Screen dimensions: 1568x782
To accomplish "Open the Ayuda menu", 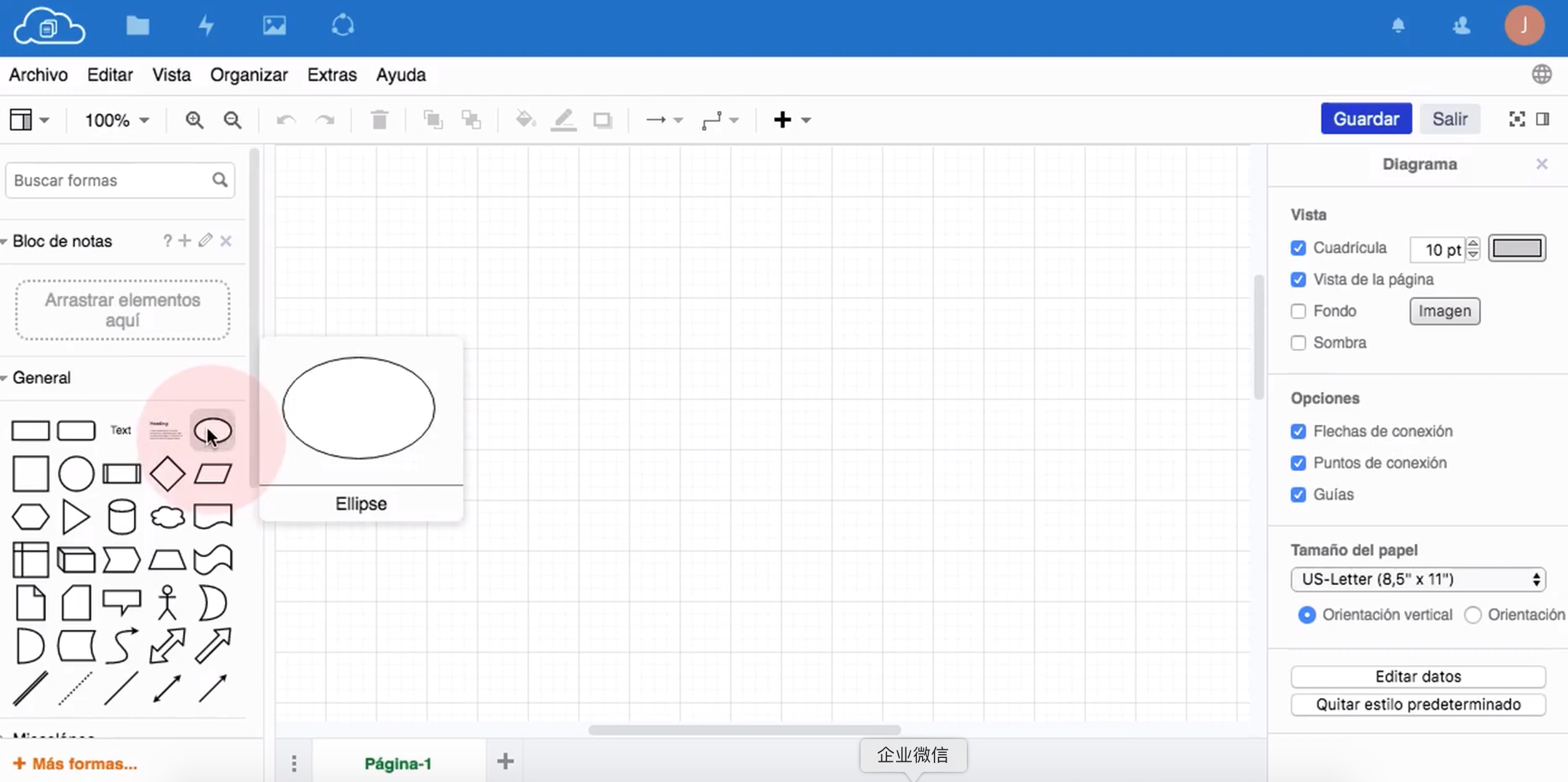I will 401,75.
